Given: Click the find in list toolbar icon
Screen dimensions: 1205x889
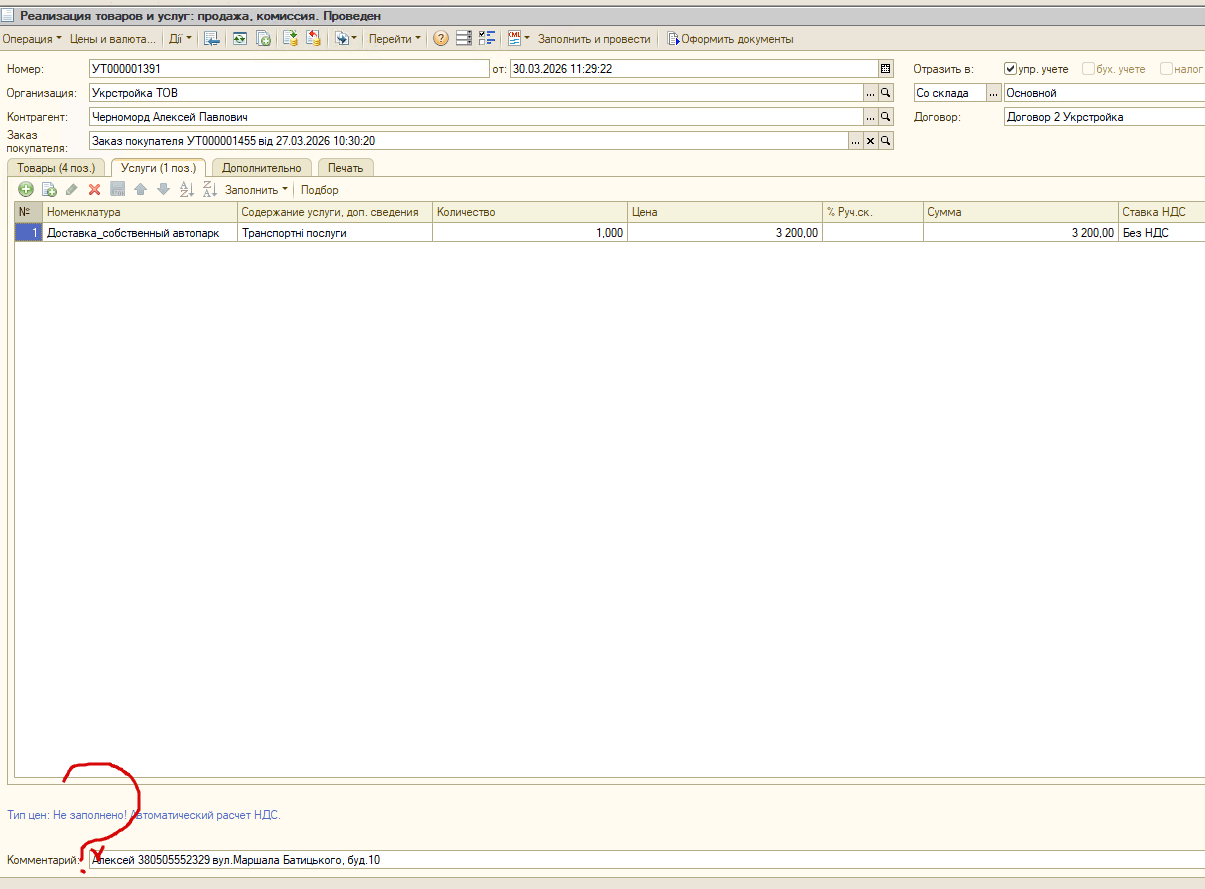Looking at the screenshot, I should pyautogui.click(x=211, y=39).
